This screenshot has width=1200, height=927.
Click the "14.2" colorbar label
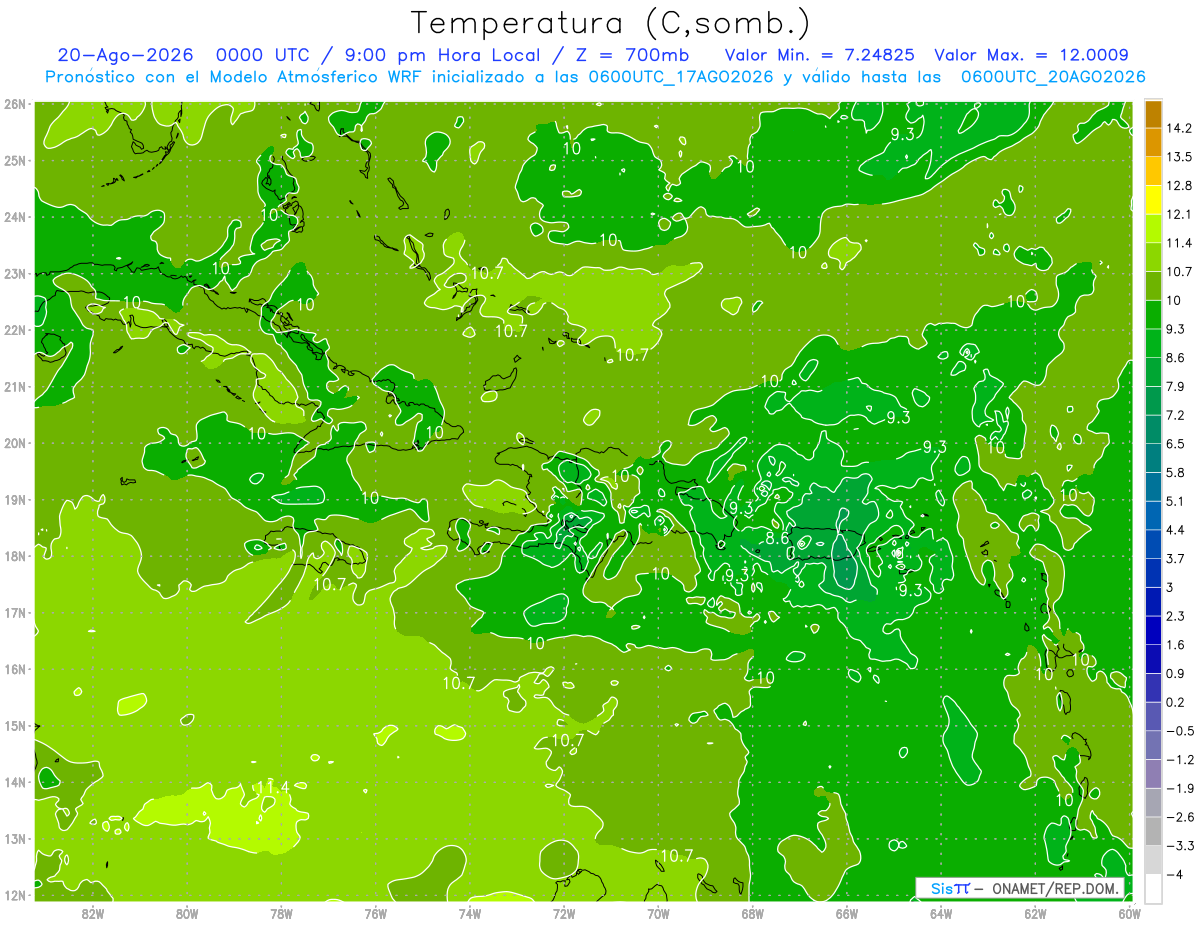click(x=1178, y=128)
